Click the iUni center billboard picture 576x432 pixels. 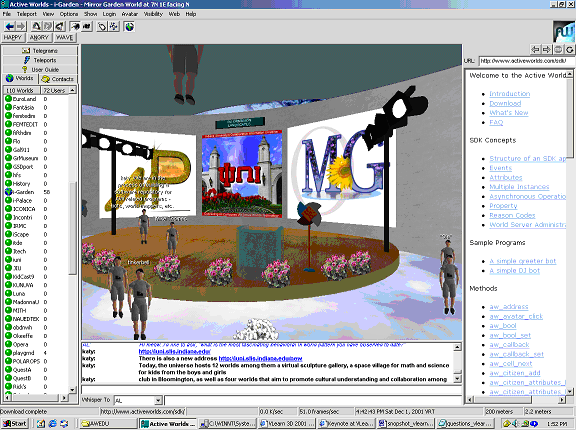pos(242,173)
